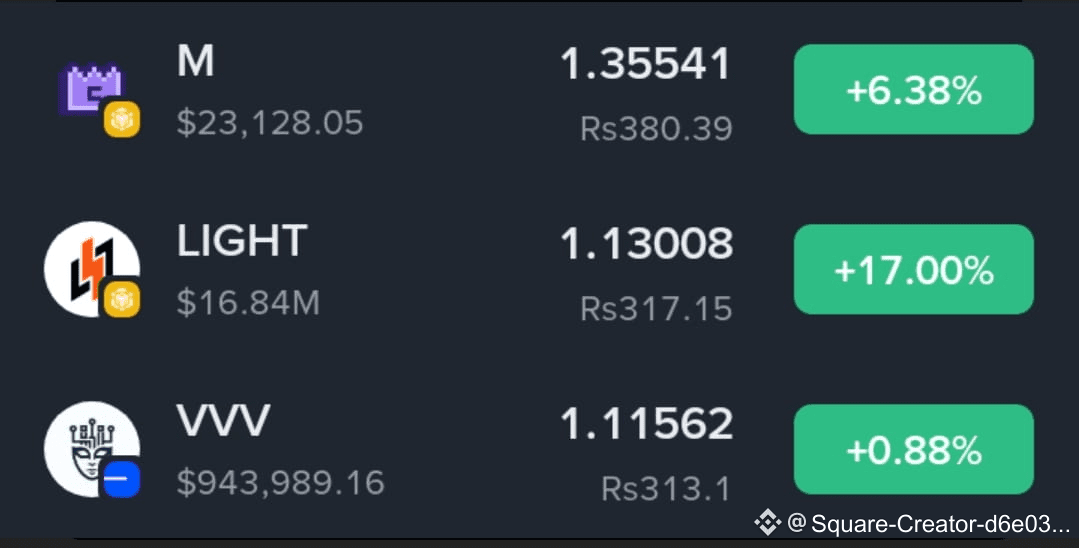Click the Binance logo in the watermark
This screenshot has height=548, width=1079.
pyautogui.click(x=767, y=523)
